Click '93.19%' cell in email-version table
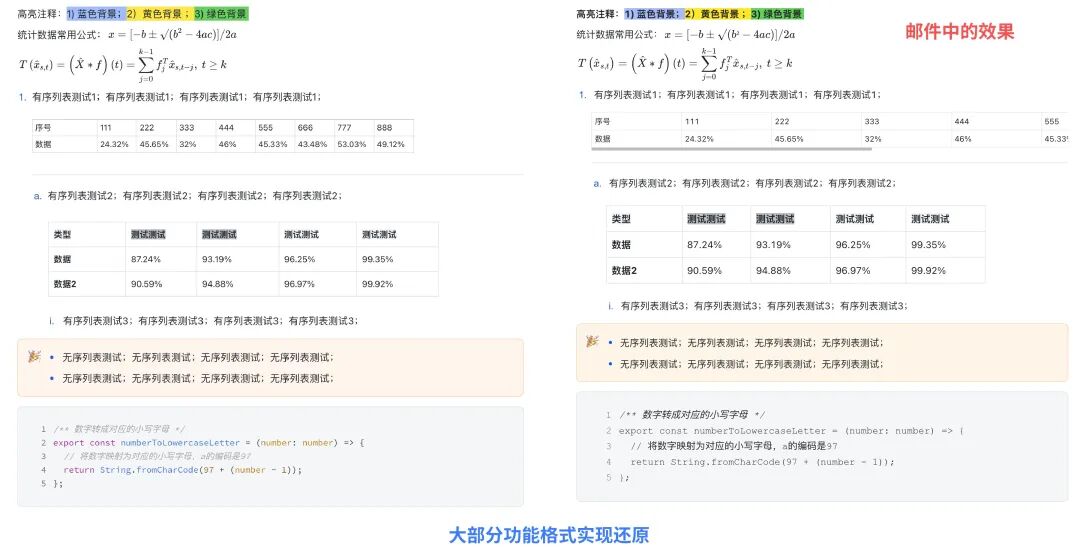Viewport: 1080px width, 555px height. pyautogui.click(x=790, y=244)
